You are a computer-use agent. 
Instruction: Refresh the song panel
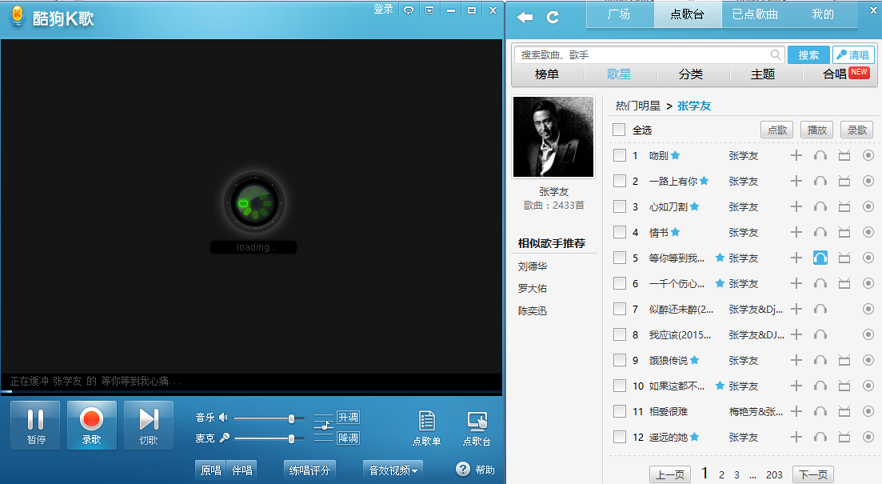coord(552,17)
